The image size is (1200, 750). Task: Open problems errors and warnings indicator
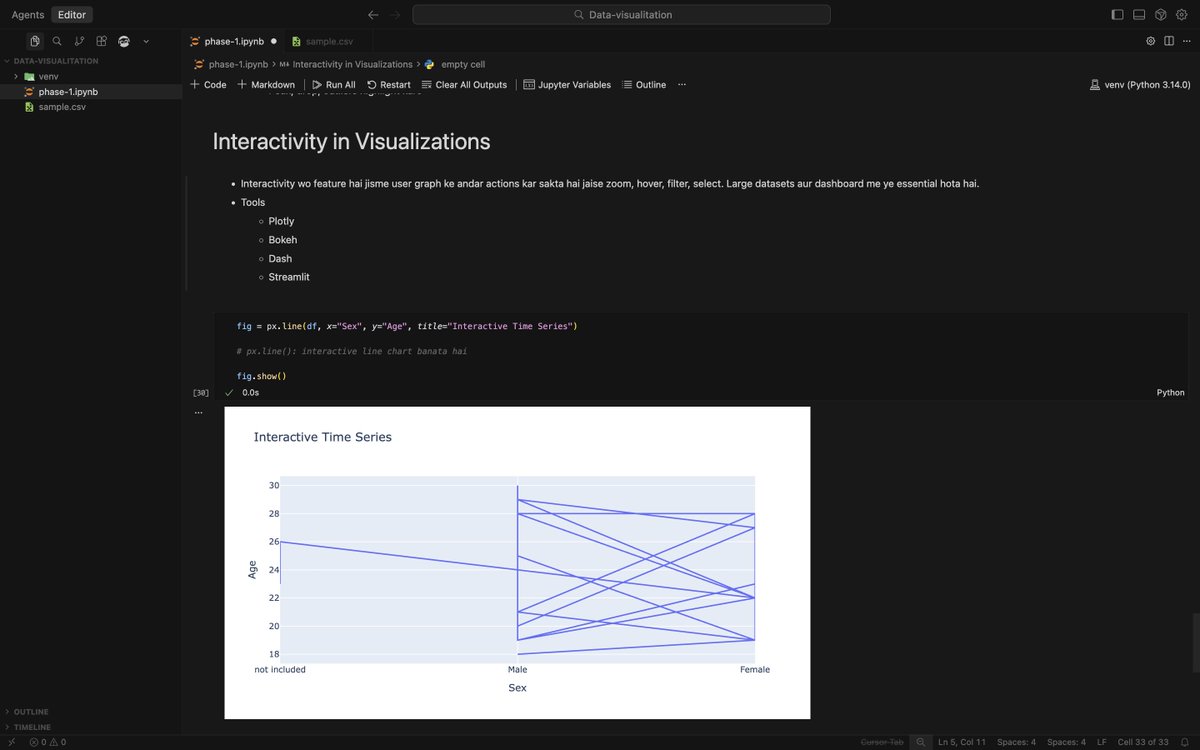click(x=47, y=742)
